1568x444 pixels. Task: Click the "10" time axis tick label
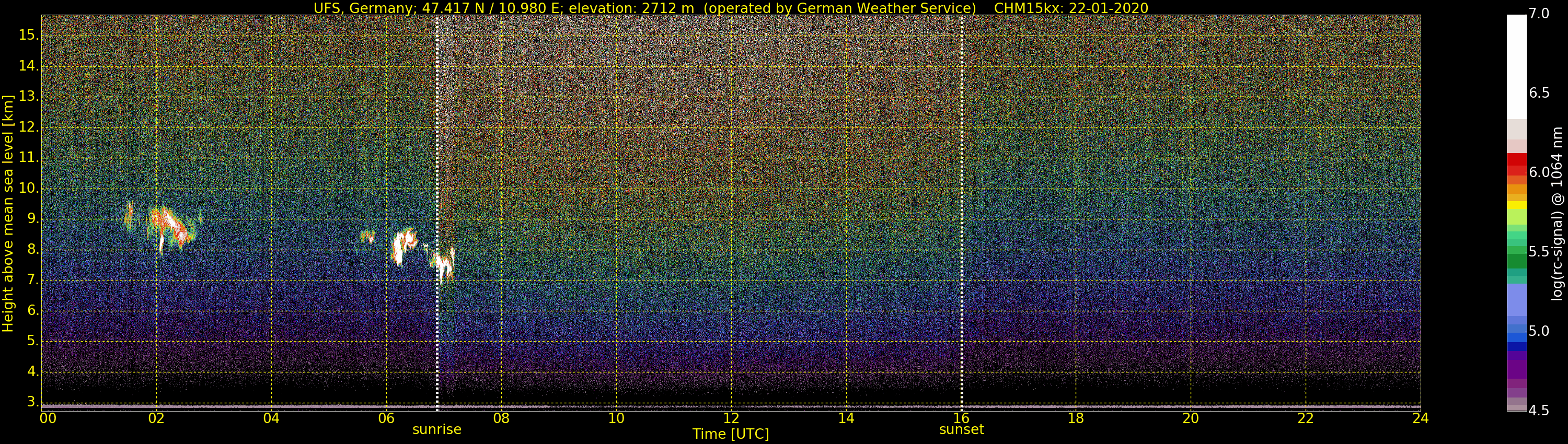pos(616,418)
